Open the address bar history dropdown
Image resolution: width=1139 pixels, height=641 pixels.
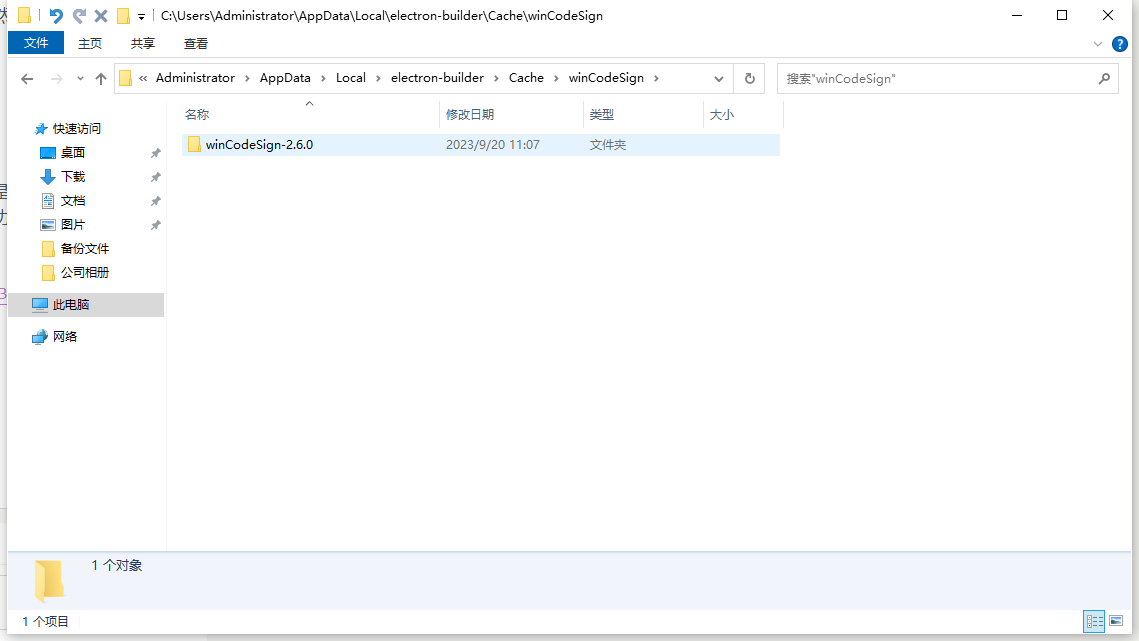pyautogui.click(x=719, y=78)
